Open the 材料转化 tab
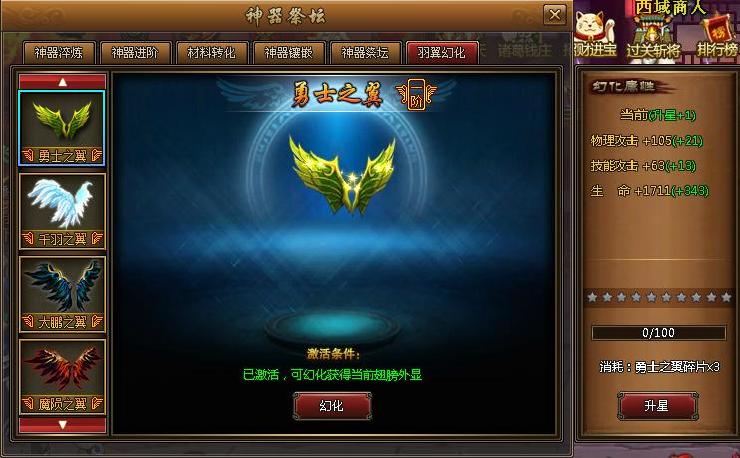740x458 pixels. point(212,52)
